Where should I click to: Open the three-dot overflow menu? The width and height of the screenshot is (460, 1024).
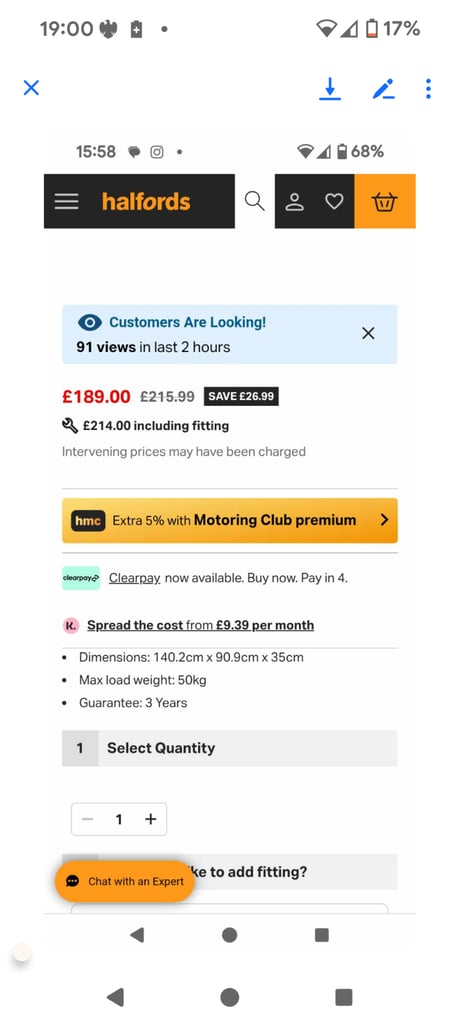[x=428, y=89]
